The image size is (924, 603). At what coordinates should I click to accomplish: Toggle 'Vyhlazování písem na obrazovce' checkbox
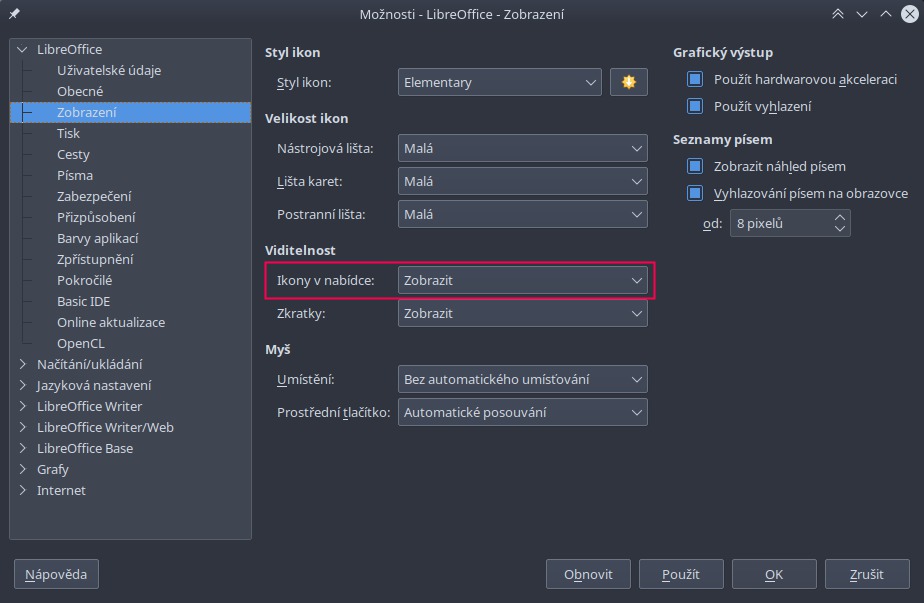click(x=695, y=193)
